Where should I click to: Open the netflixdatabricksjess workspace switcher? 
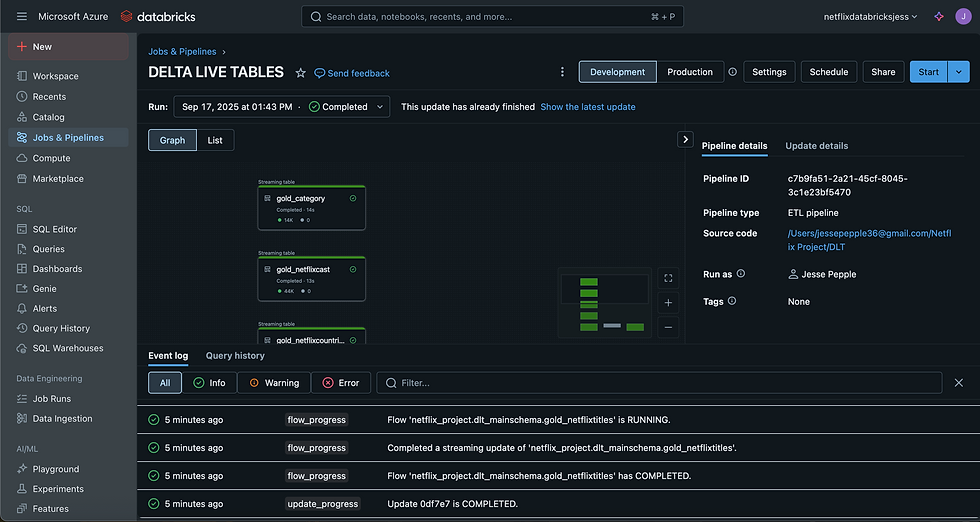coord(870,16)
